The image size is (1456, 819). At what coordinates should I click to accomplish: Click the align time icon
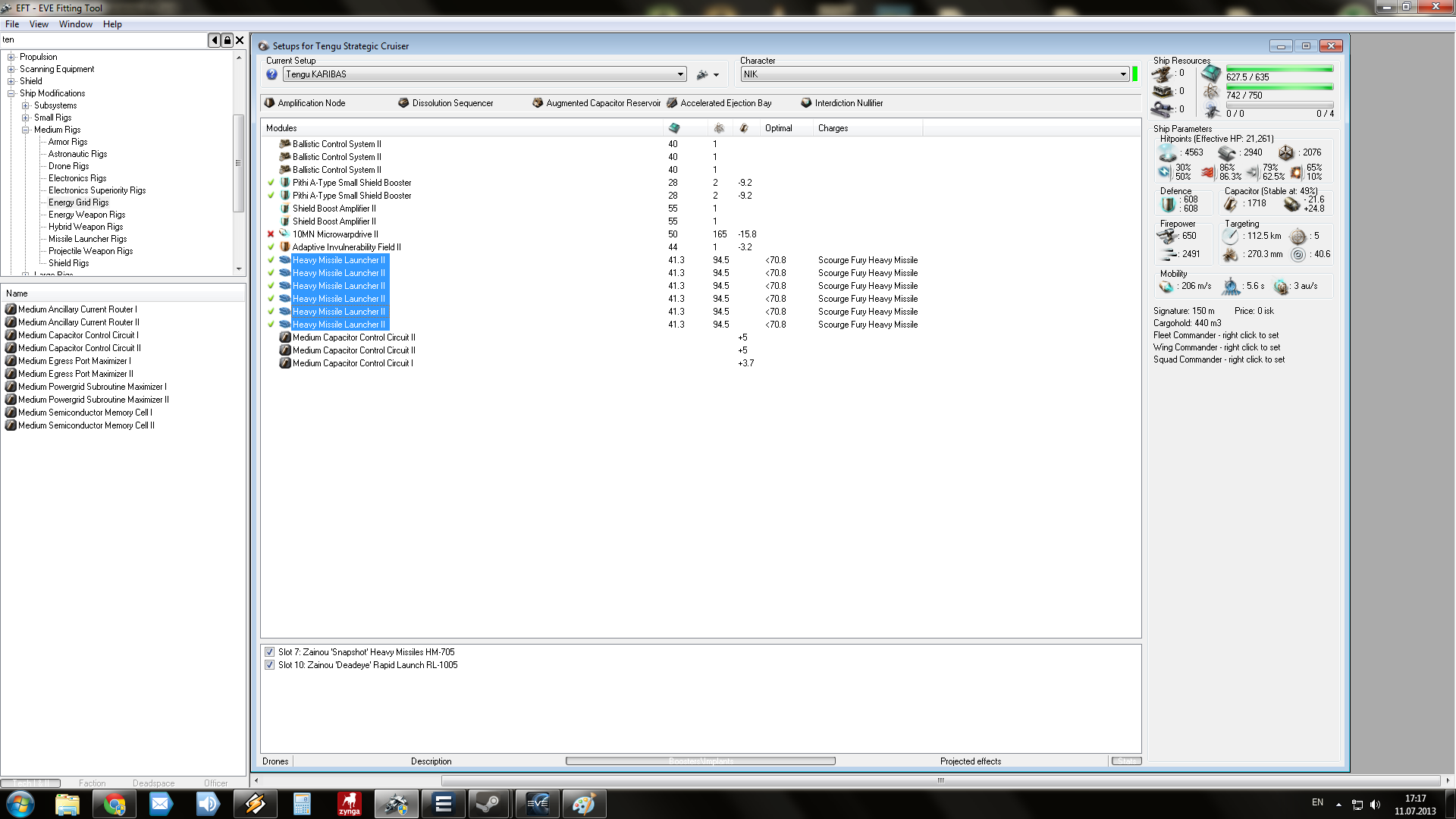point(1231,287)
